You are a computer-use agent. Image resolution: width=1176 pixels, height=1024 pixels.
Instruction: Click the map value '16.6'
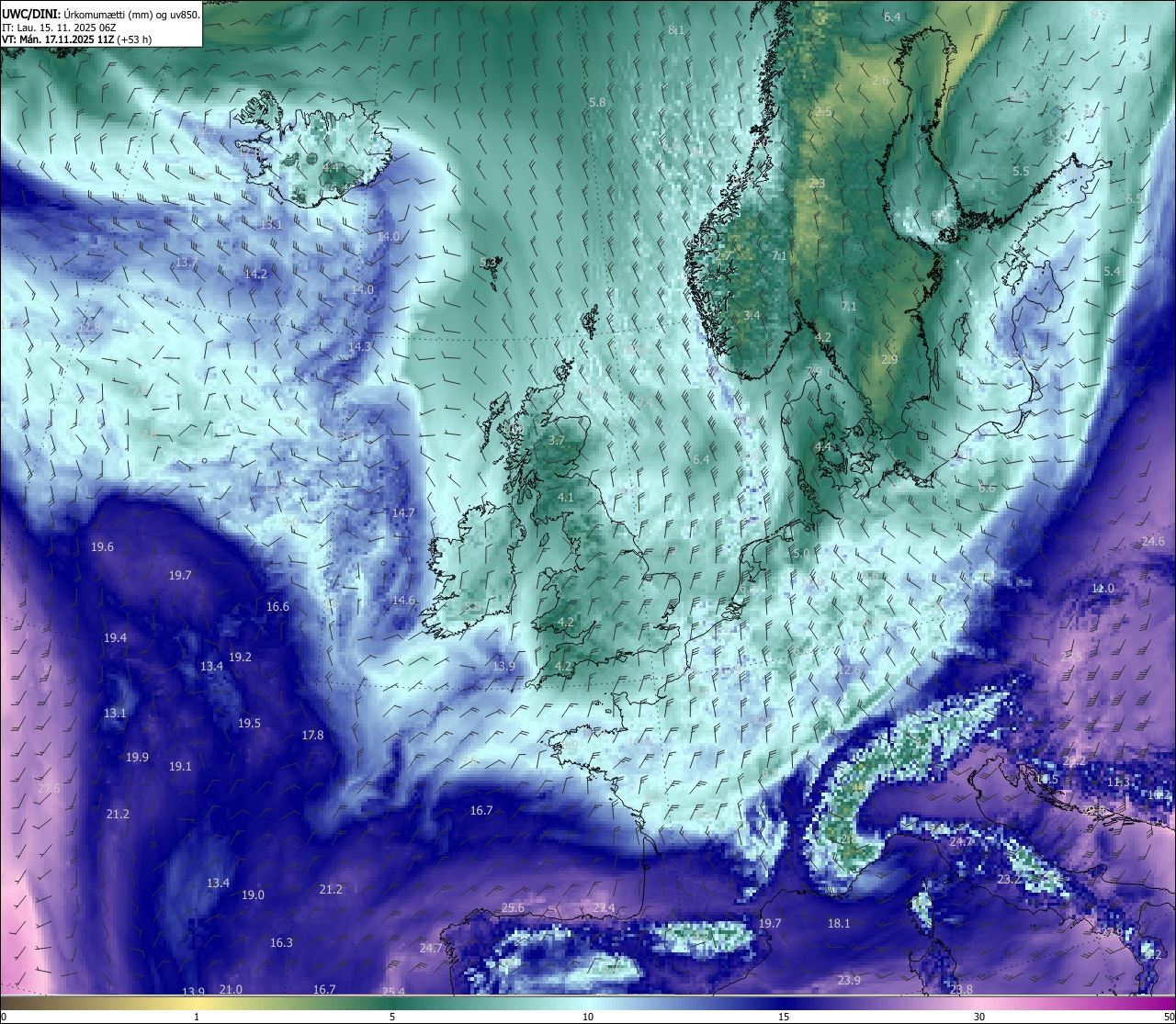point(277,607)
